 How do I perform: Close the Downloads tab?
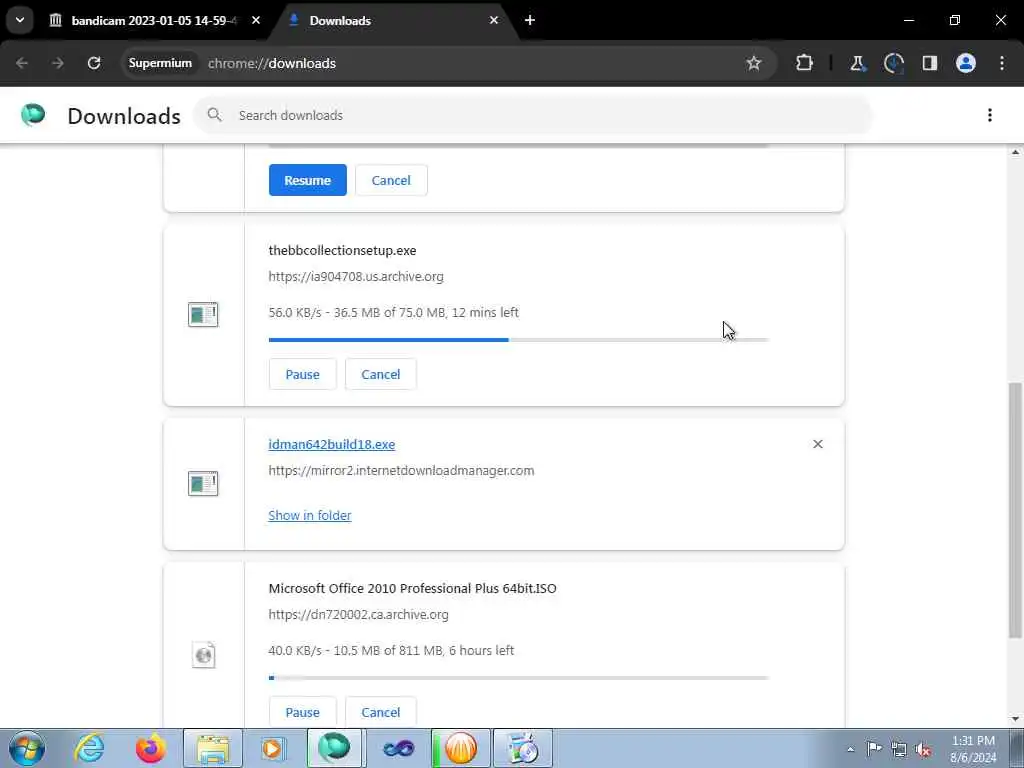(x=494, y=21)
